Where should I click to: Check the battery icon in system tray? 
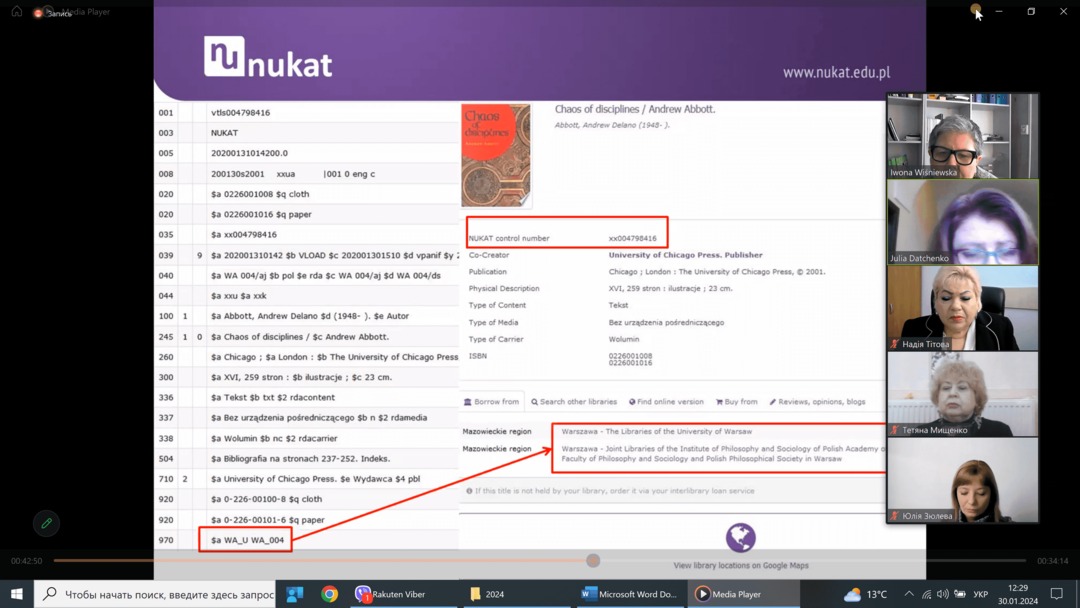point(959,594)
